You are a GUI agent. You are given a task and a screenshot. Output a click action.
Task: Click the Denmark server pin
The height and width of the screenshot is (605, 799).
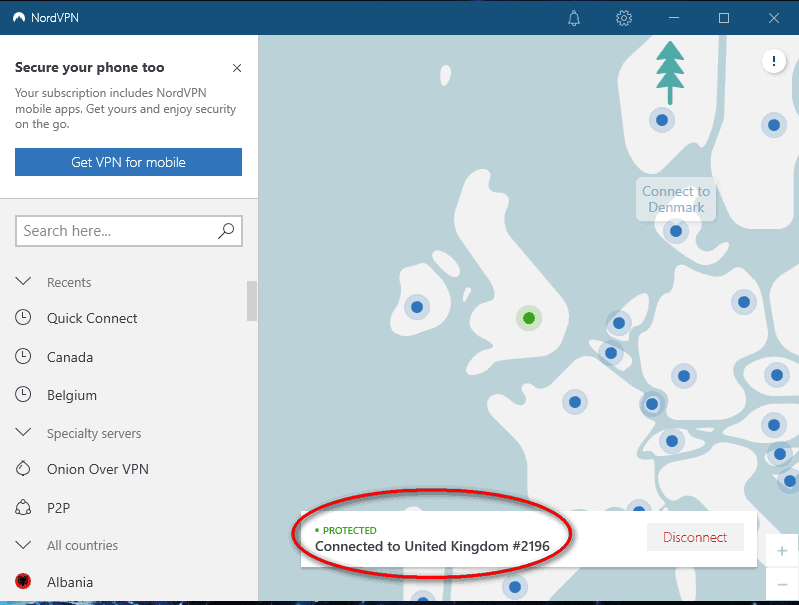tap(676, 231)
